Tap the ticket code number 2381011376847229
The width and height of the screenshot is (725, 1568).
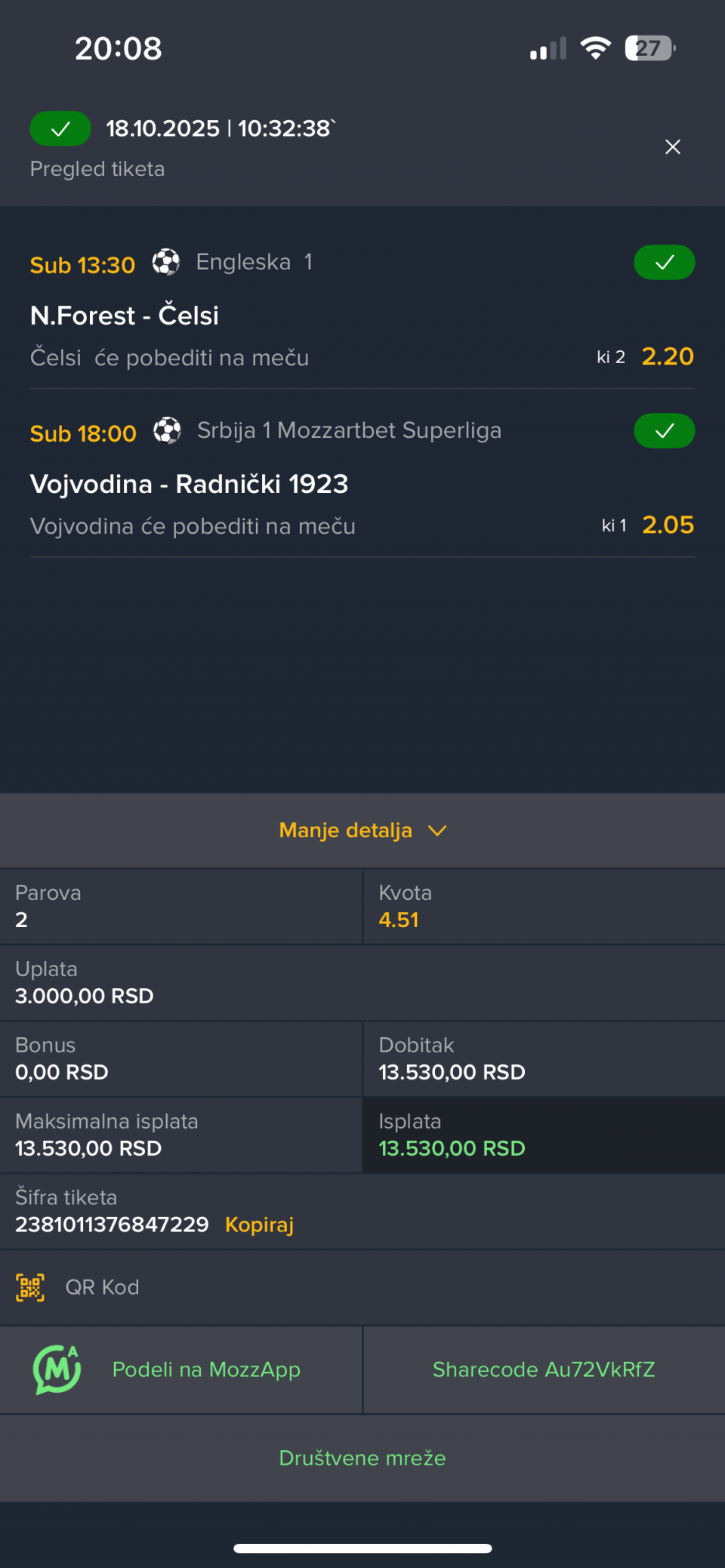point(112,1225)
